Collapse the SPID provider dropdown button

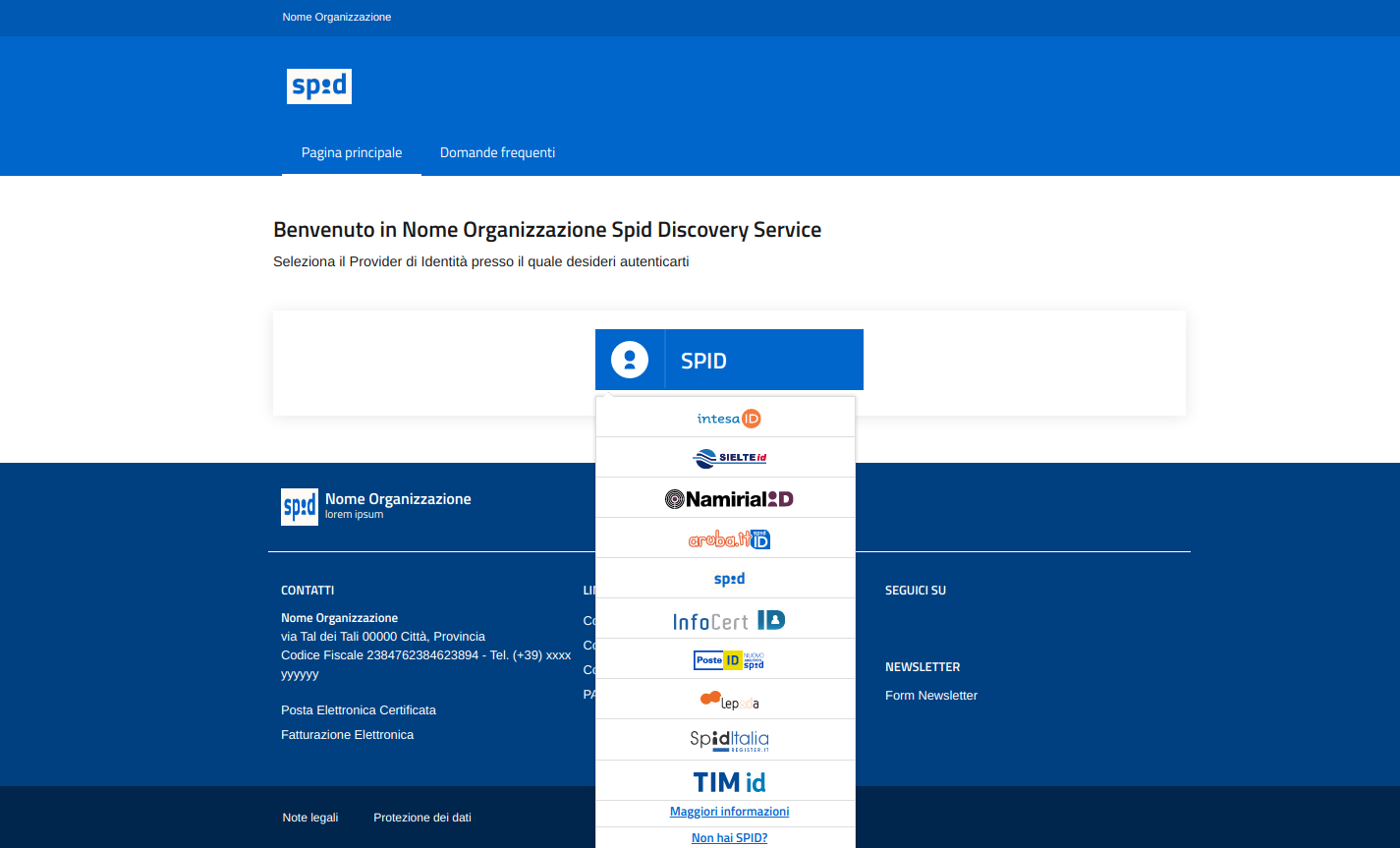(x=729, y=360)
